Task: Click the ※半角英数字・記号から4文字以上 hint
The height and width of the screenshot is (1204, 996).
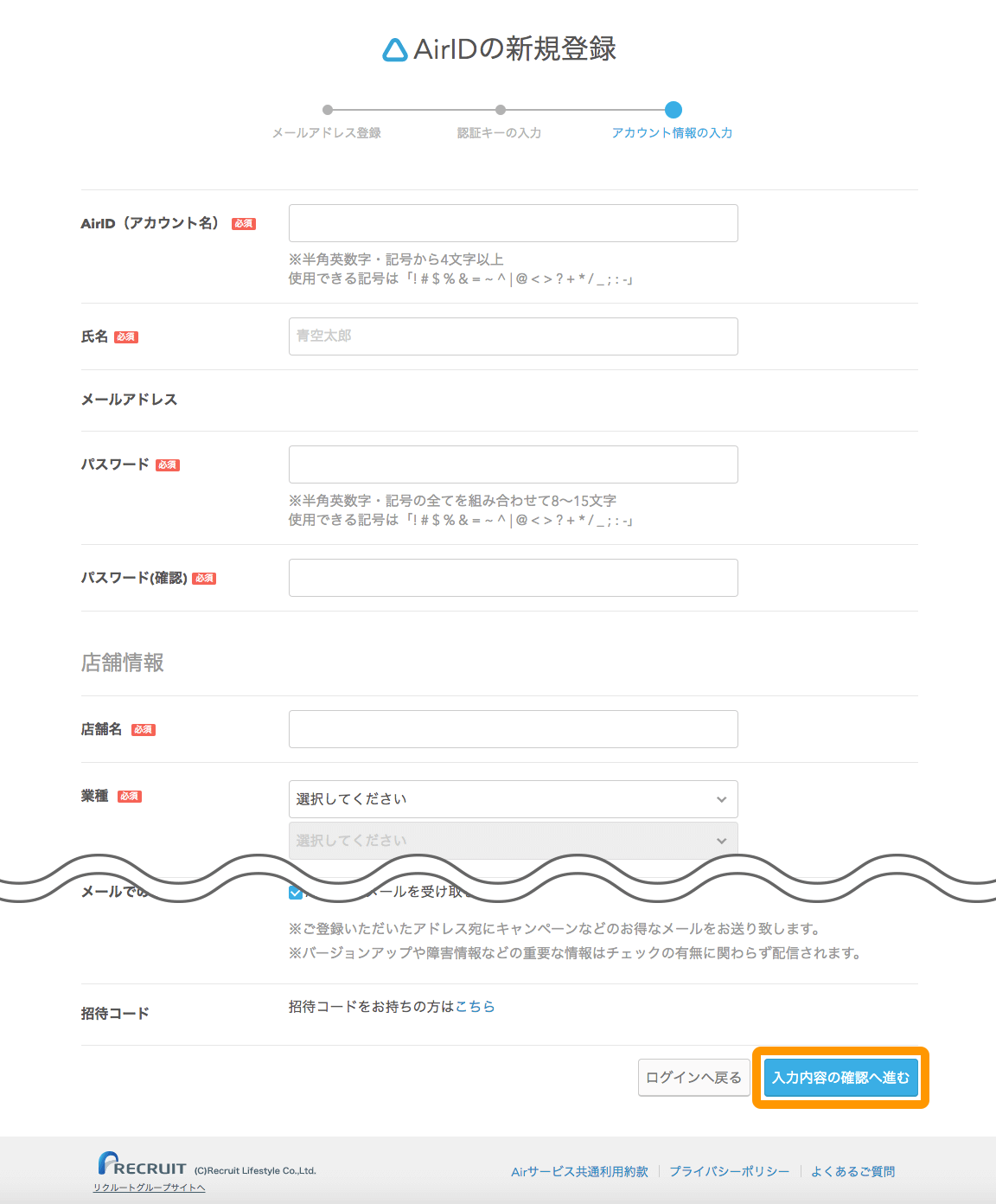Action: click(x=396, y=259)
